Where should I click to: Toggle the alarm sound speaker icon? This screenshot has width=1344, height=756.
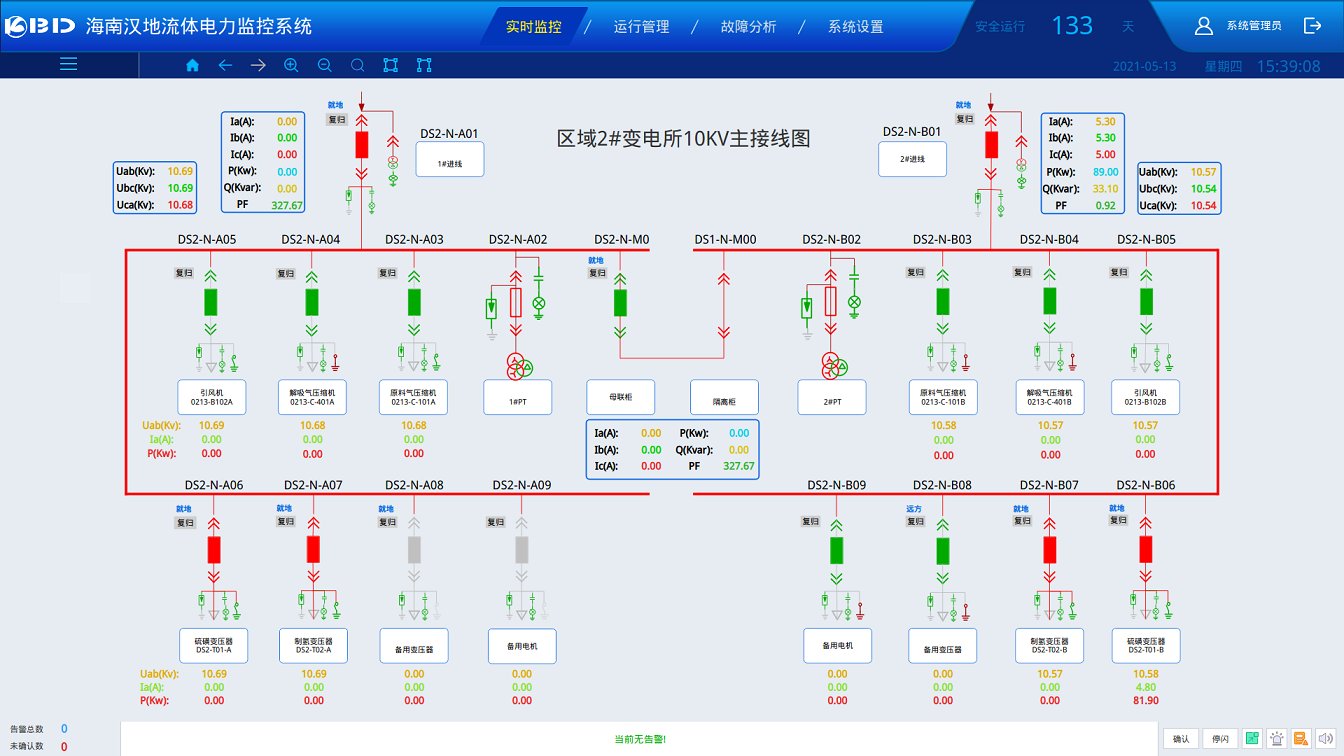(1325, 739)
